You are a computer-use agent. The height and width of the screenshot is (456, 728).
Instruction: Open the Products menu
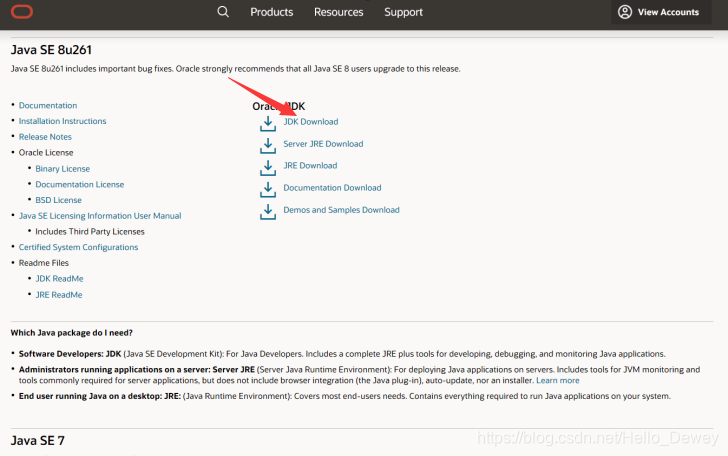pyautogui.click(x=272, y=12)
